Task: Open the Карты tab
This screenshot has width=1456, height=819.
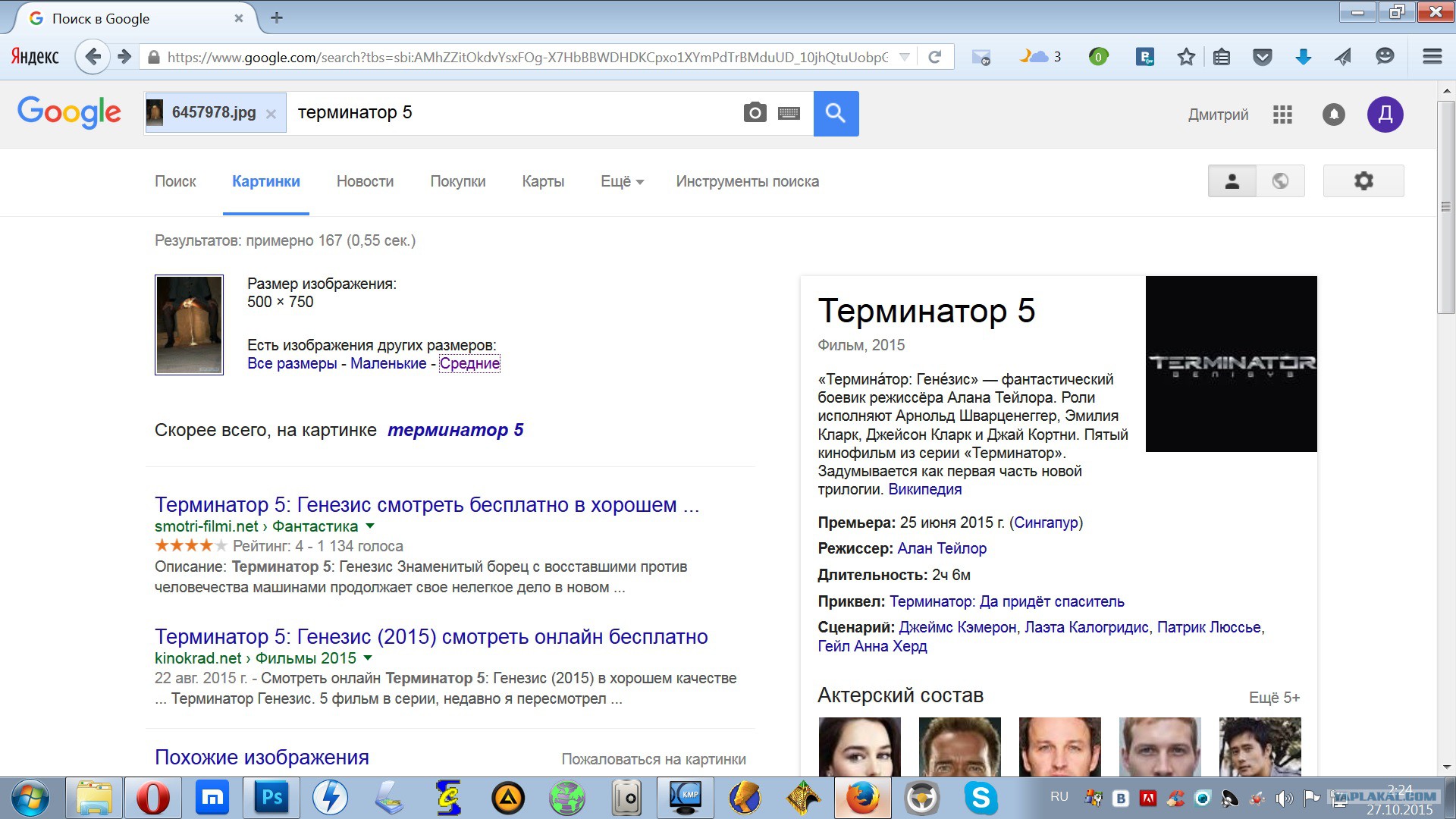Action: click(543, 181)
